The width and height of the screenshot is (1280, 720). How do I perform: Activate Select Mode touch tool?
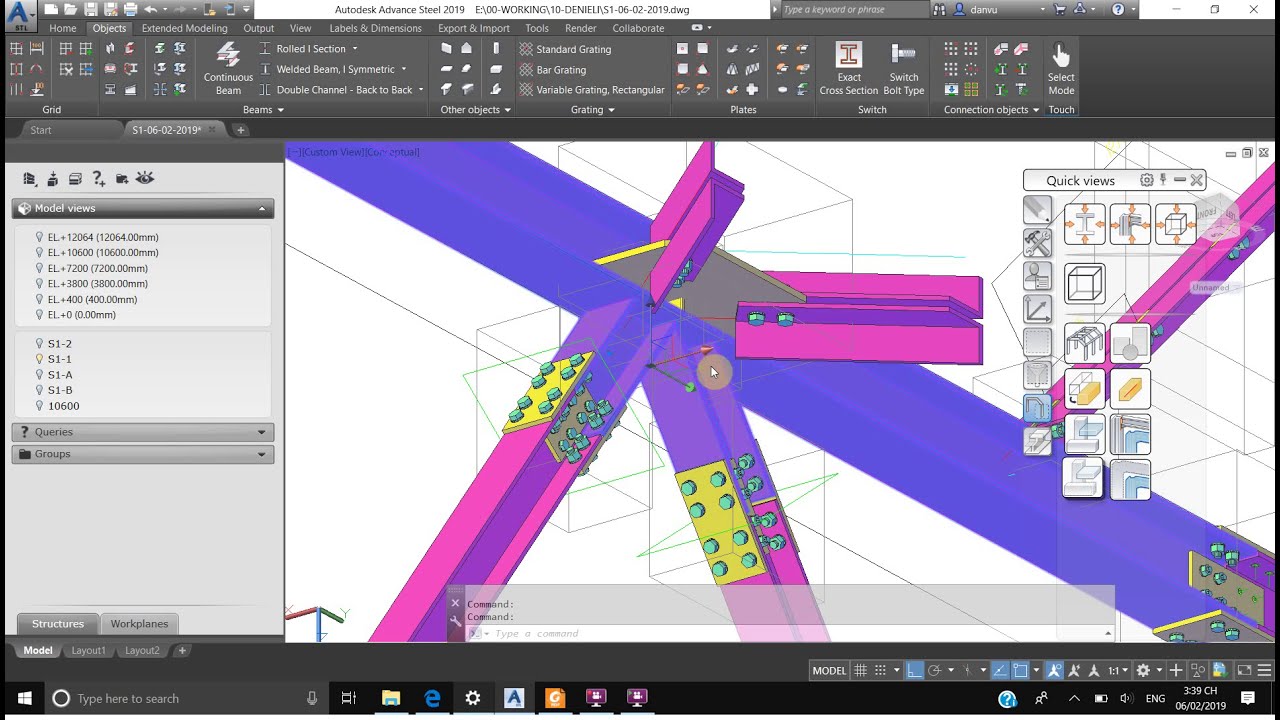1061,69
